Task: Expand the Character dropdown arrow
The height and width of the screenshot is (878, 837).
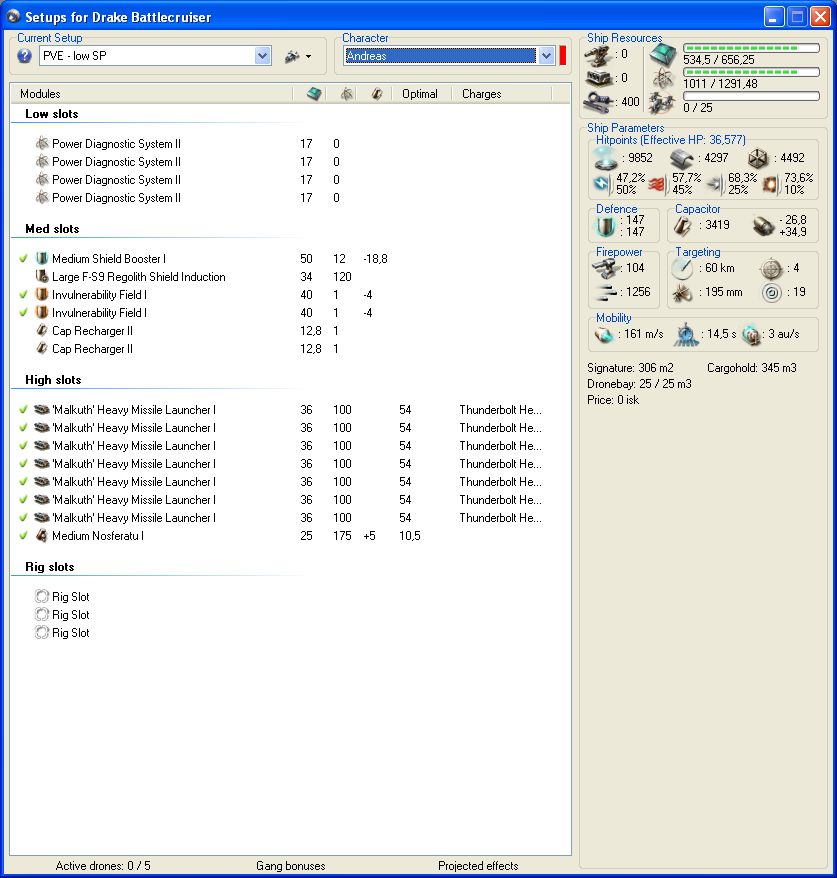Action: click(x=546, y=56)
